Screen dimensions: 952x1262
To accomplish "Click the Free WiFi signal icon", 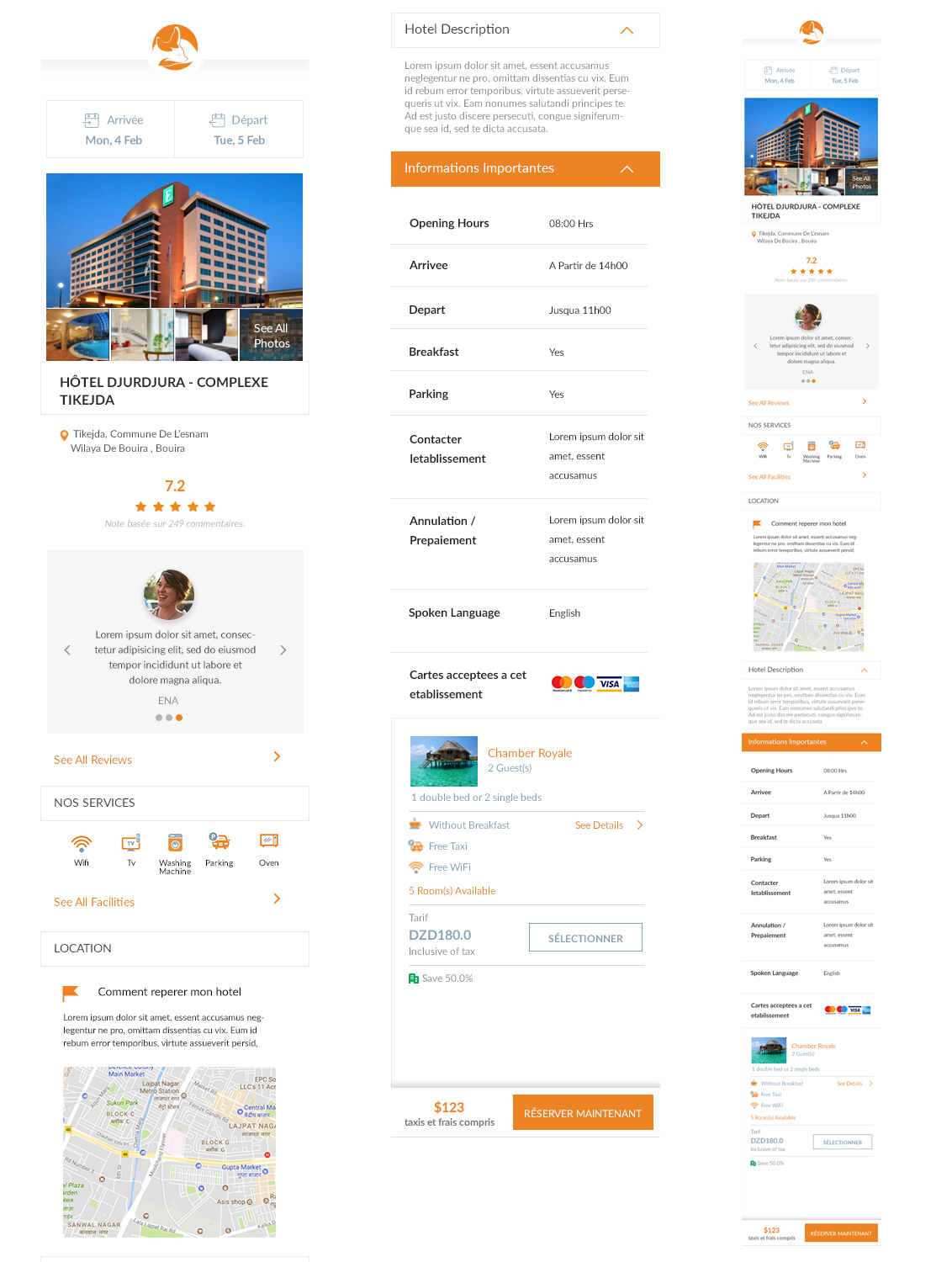I will coord(415,867).
